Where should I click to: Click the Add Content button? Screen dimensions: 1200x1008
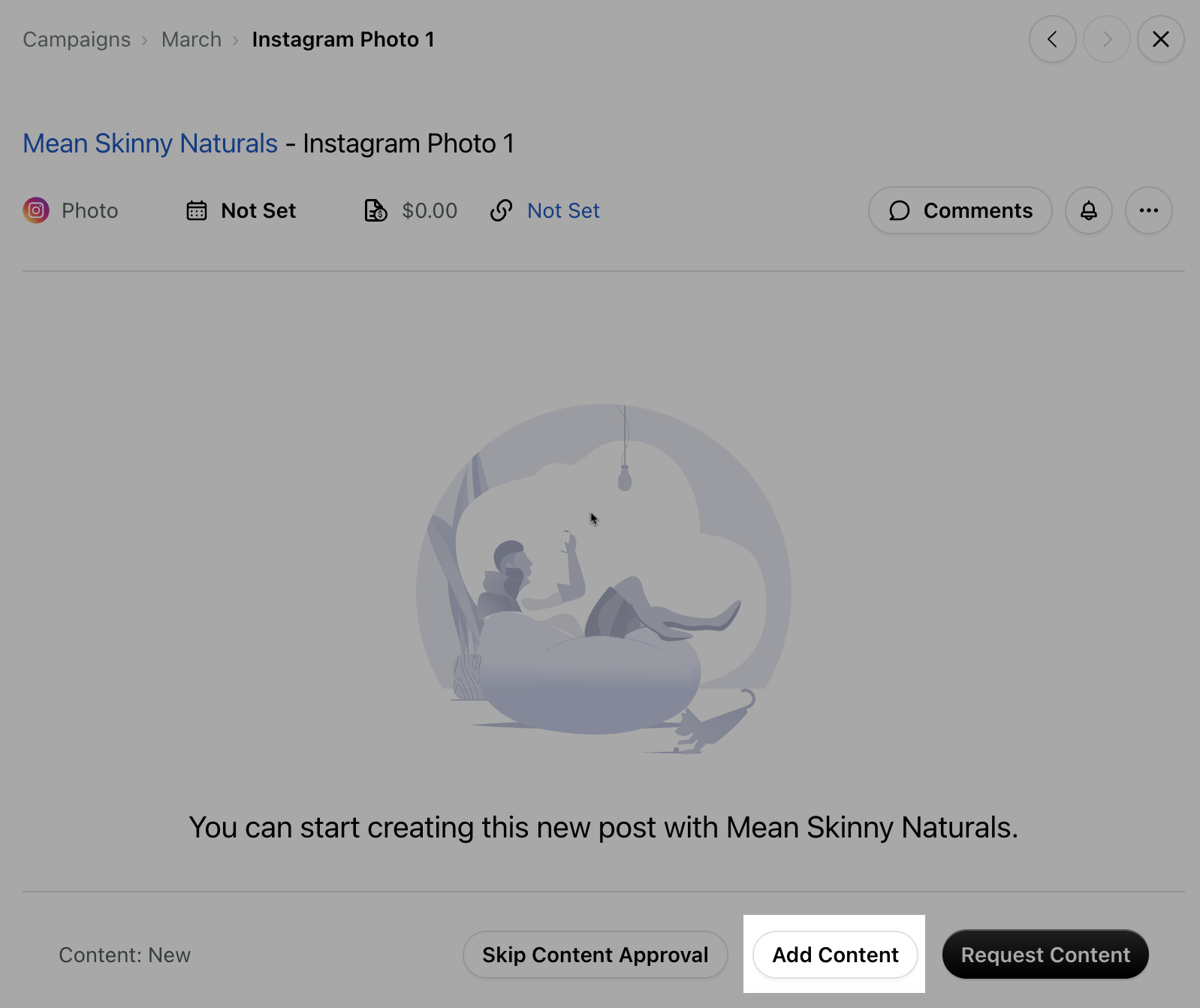tap(835, 955)
